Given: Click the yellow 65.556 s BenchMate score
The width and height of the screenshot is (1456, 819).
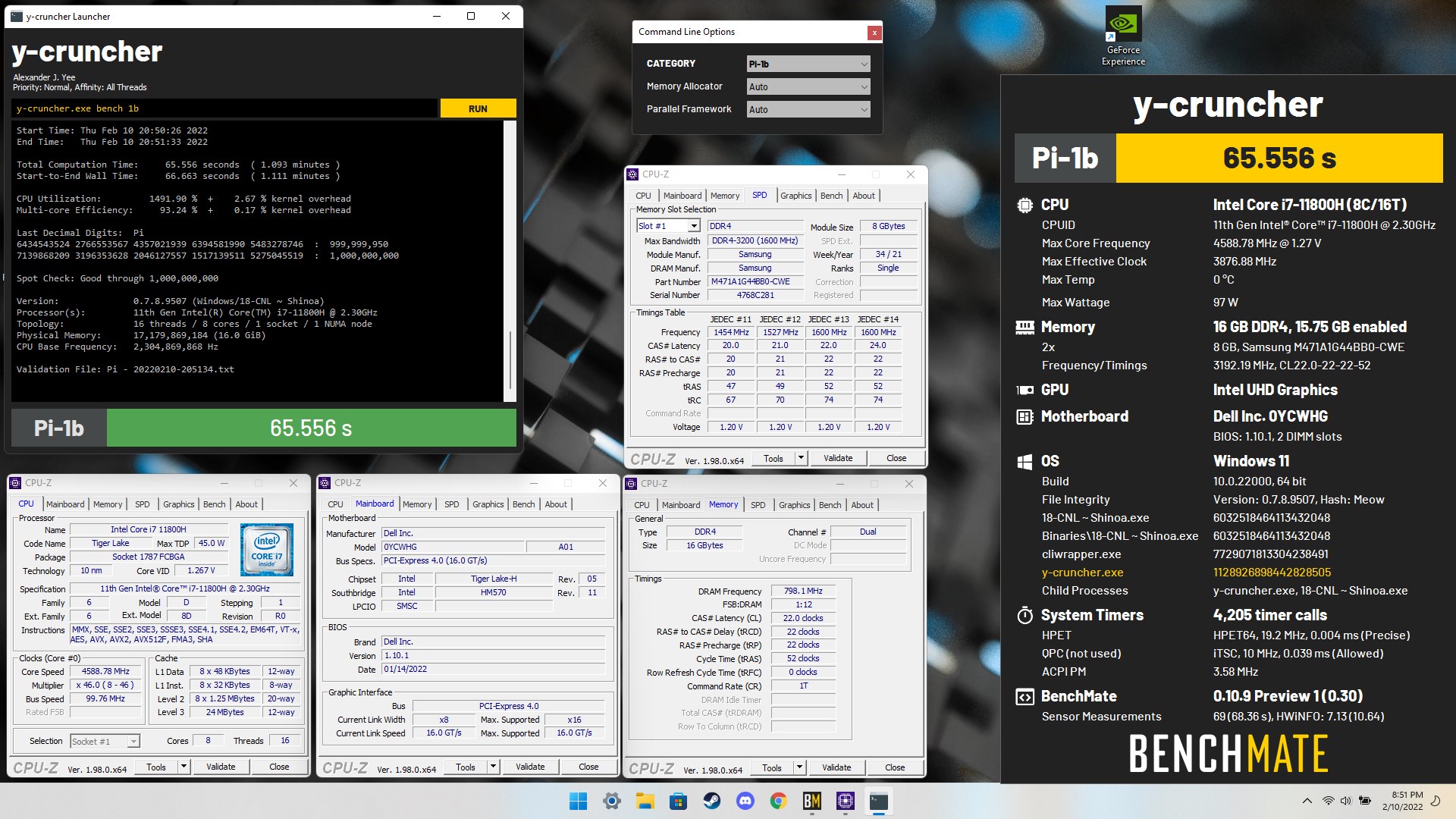Looking at the screenshot, I should click(1279, 158).
